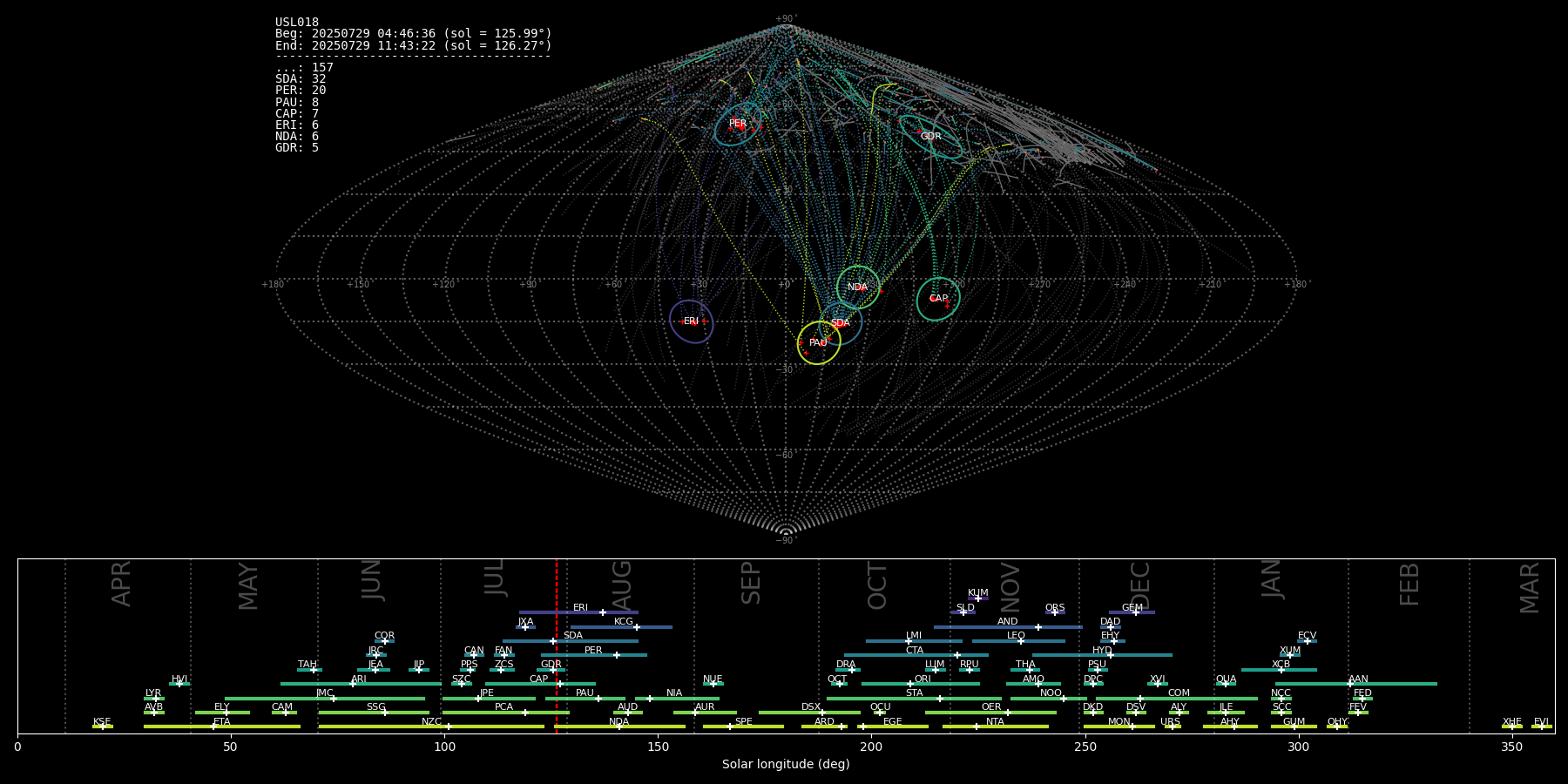The image size is (1568, 784).
Task: Select the XHE shower label in the timeline
Action: (x=1512, y=722)
